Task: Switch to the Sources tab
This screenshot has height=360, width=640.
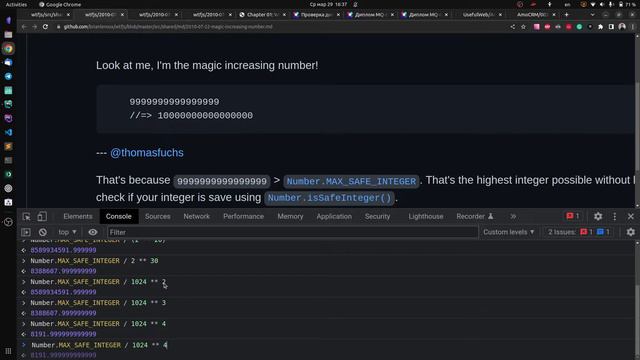Action: pyautogui.click(x=158, y=216)
